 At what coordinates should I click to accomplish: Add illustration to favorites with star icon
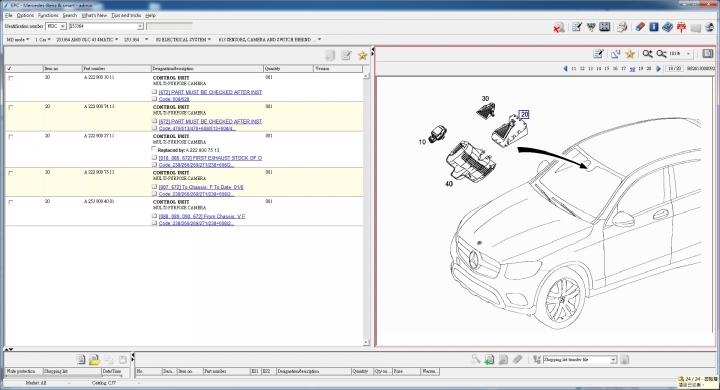[x=630, y=54]
